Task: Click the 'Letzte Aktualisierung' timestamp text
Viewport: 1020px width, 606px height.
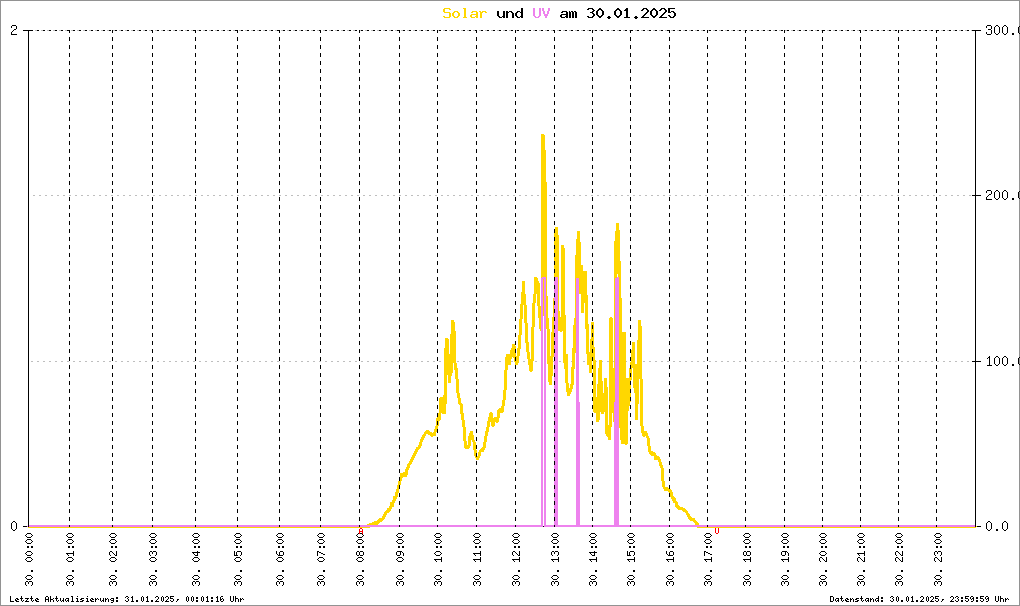Action: [126, 598]
